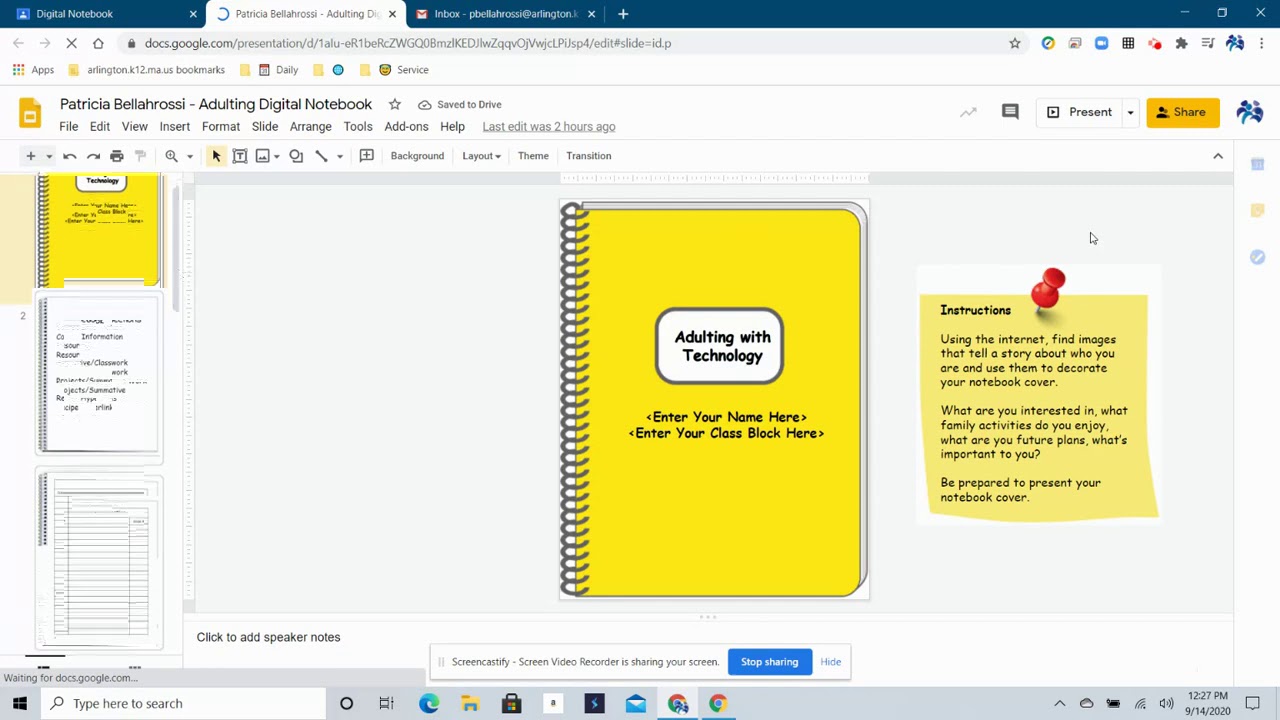Click Windows taskbar search box
The height and width of the screenshot is (720, 1280).
tap(183, 703)
